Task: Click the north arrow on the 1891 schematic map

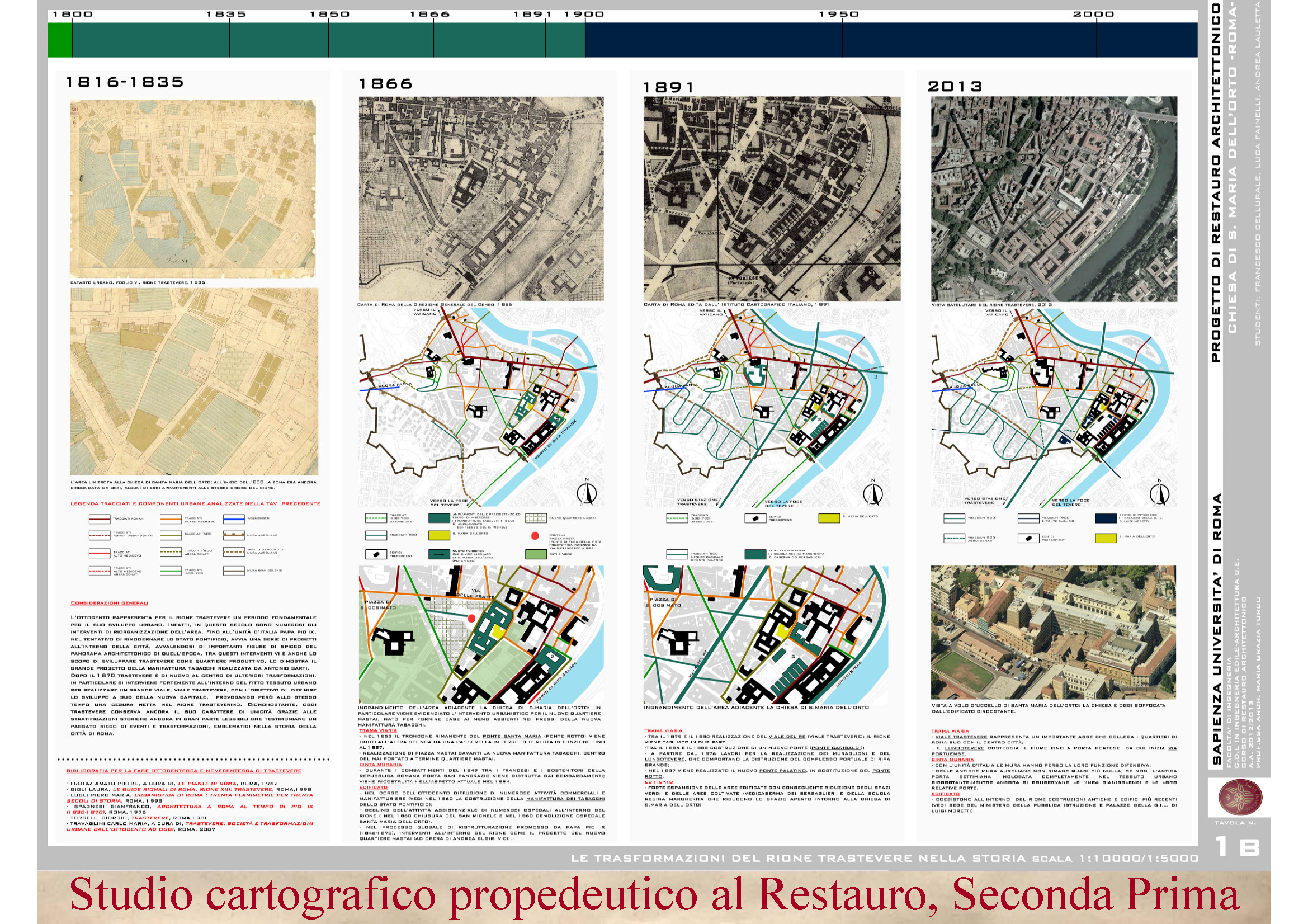Action: pyautogui.click(x=873, y=492)
